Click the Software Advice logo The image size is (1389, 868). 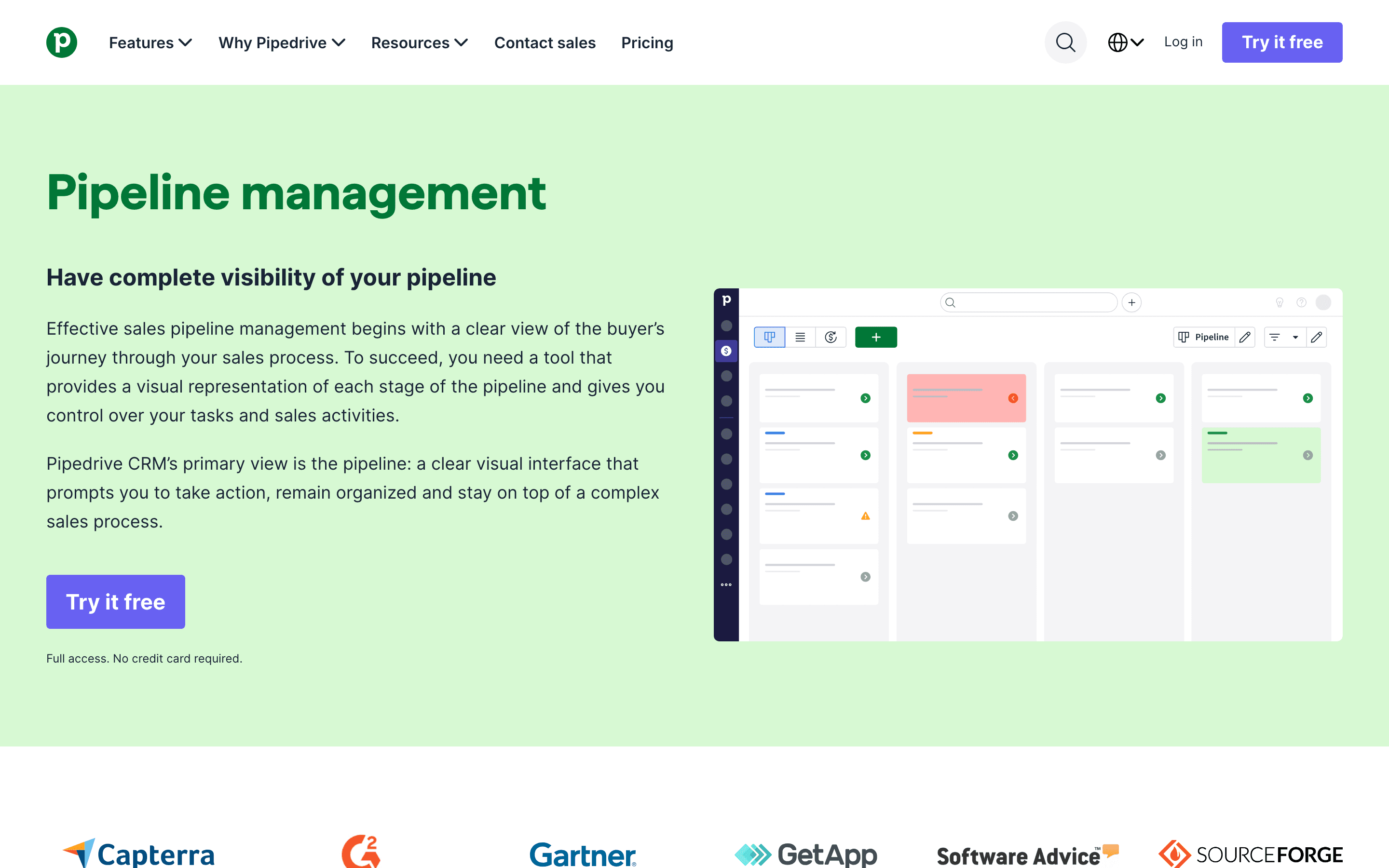[1027, 855]
